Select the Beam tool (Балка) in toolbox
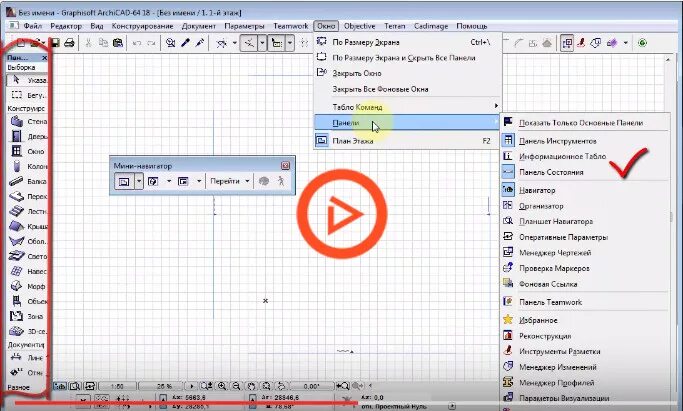The height and width of the screenshot is (411, 683). [28, 181]
